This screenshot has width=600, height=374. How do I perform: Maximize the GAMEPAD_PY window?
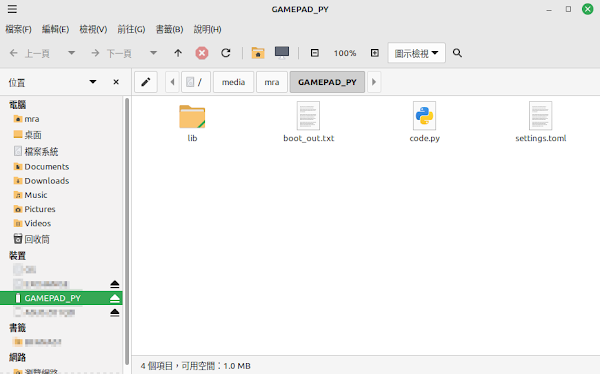[x=568, y=9]
